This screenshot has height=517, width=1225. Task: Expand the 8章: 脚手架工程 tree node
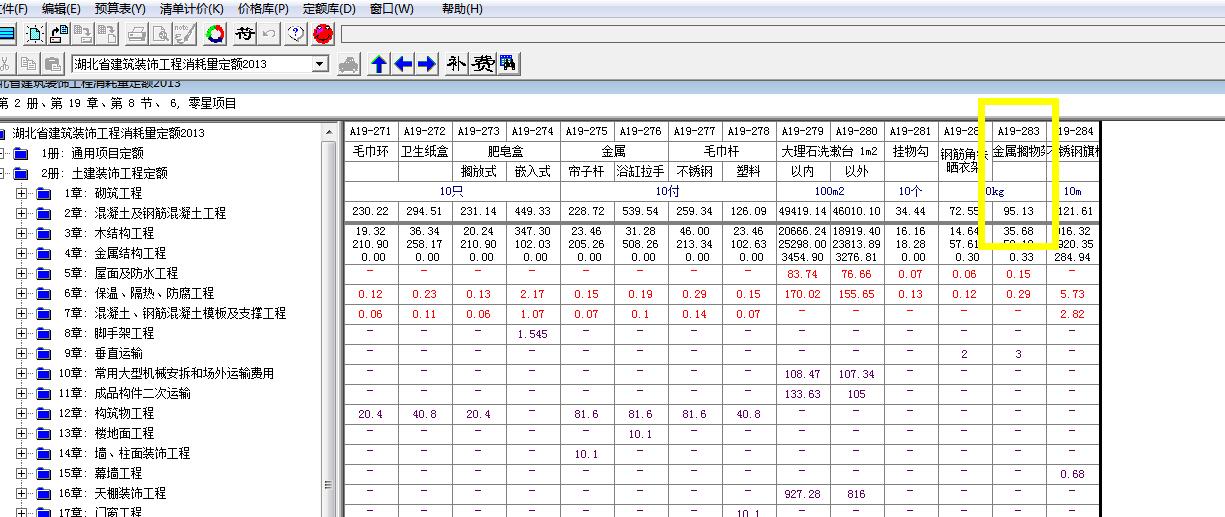tap(21, 333)
